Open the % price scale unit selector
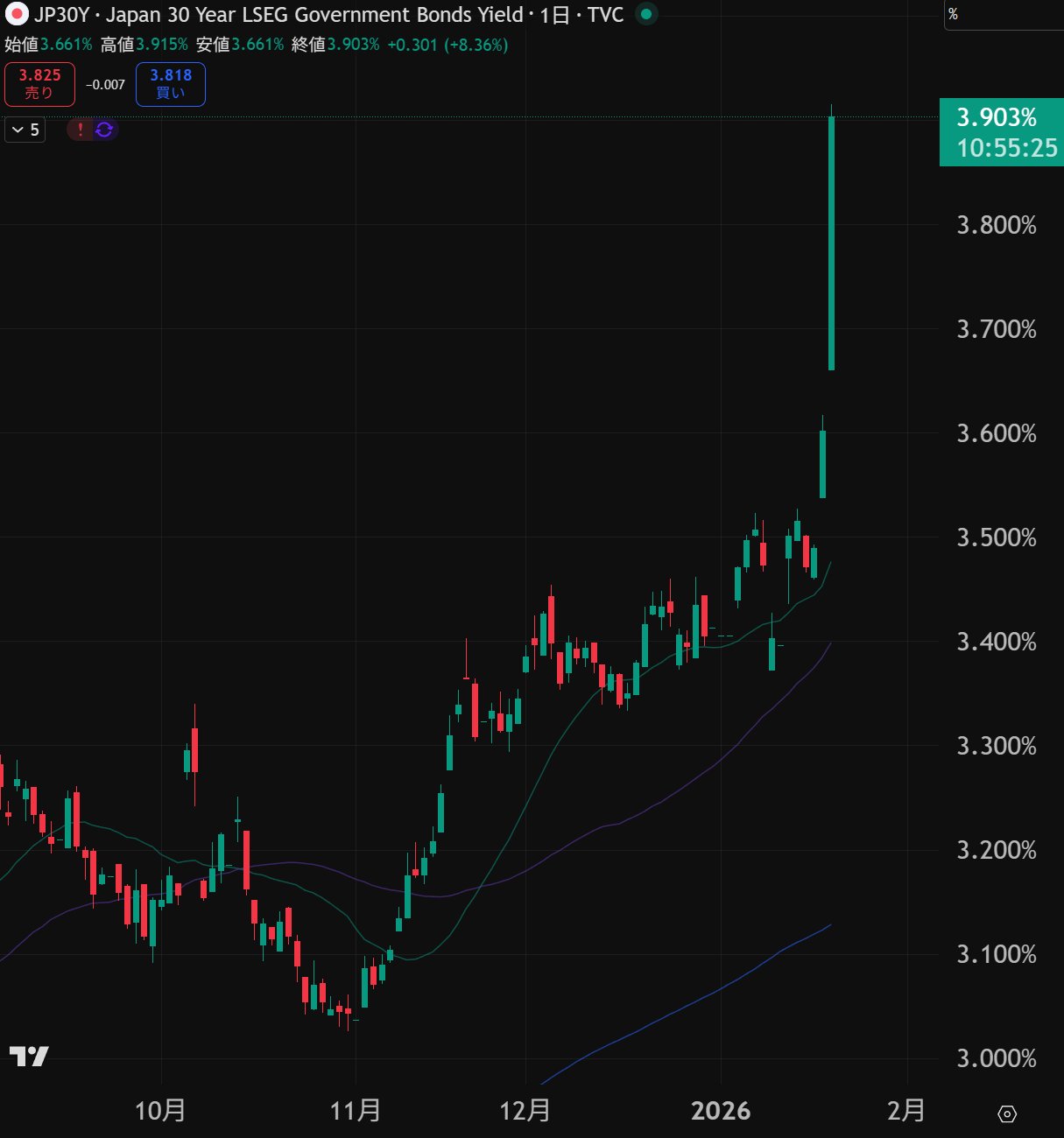Image resolution: width=1064 pixels, height=1138 pixels. click(x=953, y=15)
